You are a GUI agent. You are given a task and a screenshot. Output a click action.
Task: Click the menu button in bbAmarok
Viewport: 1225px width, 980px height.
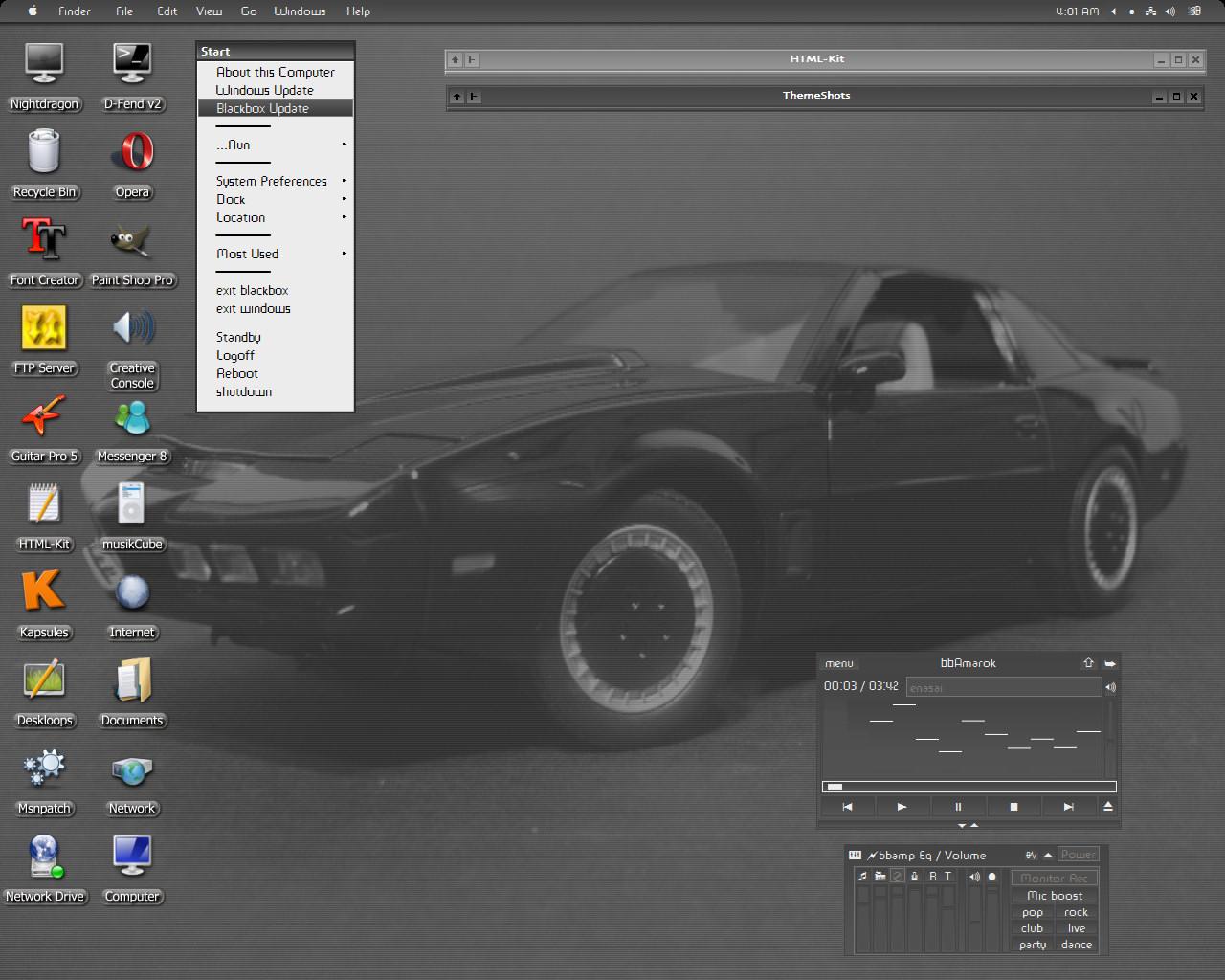click(x=838, y=663)
